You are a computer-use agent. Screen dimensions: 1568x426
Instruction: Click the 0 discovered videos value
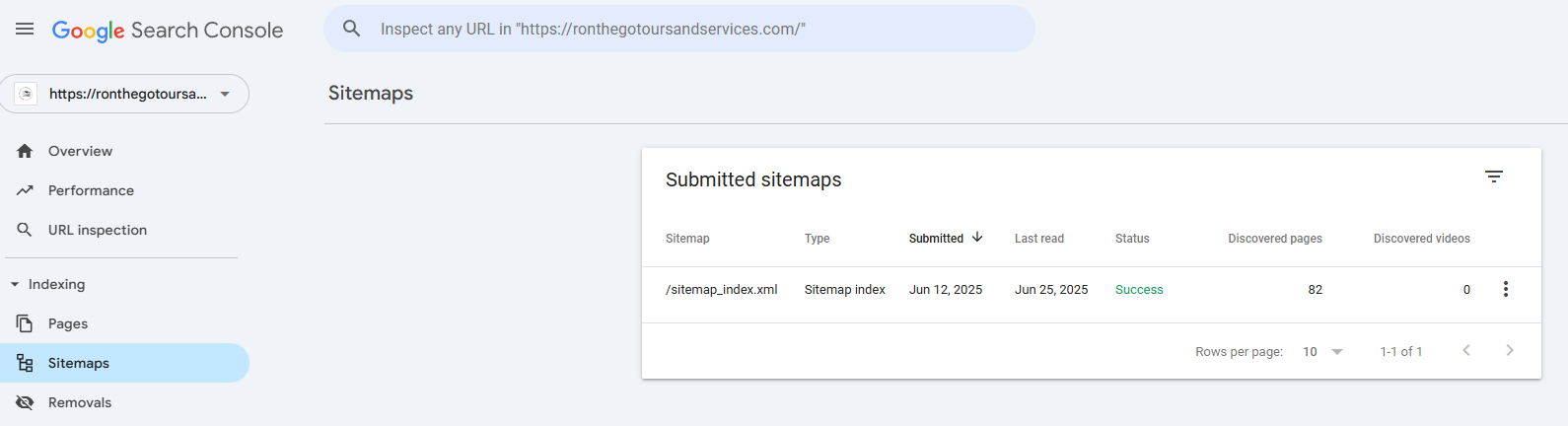click(x=1466, y=290)
